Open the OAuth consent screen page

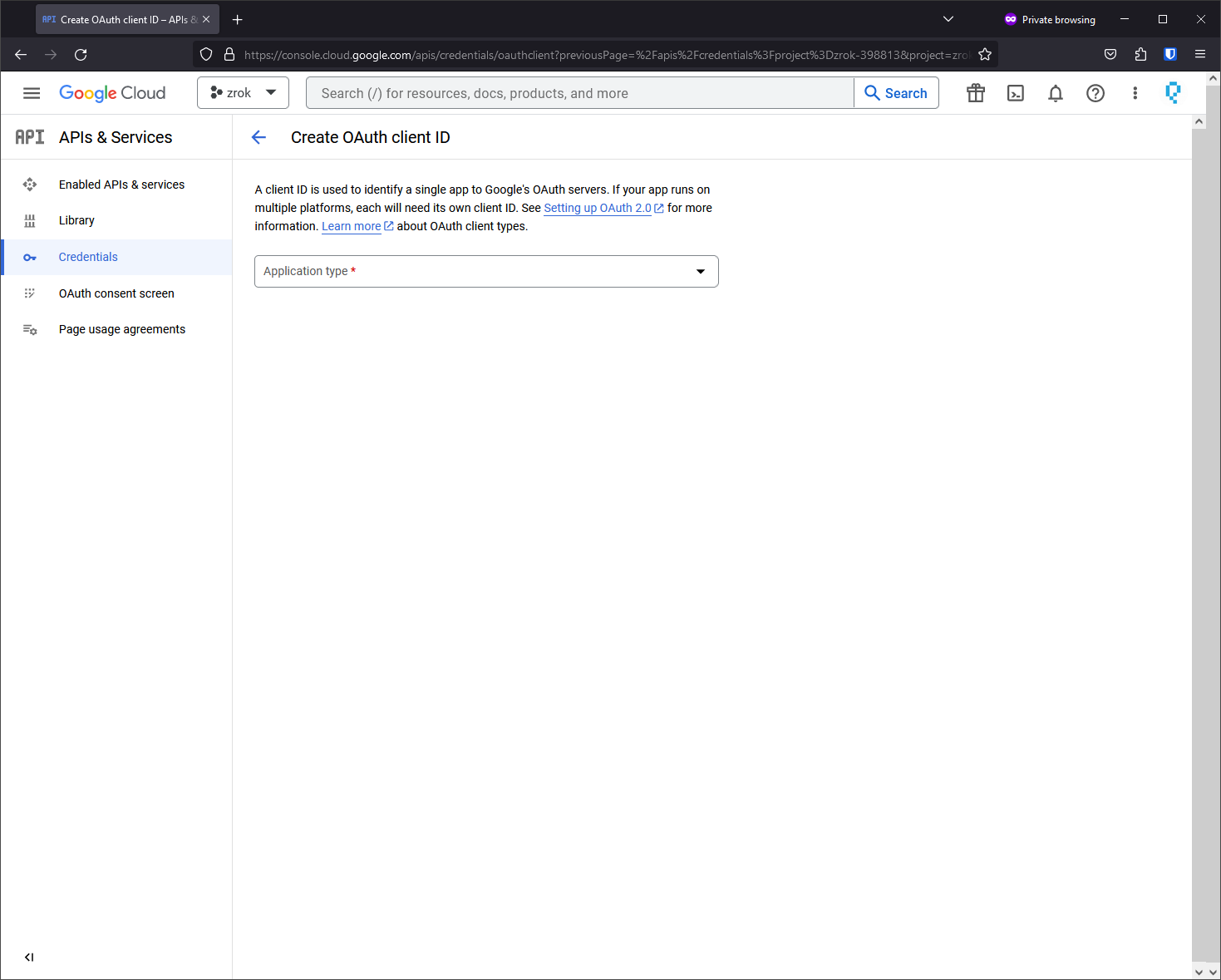(116, 293)
